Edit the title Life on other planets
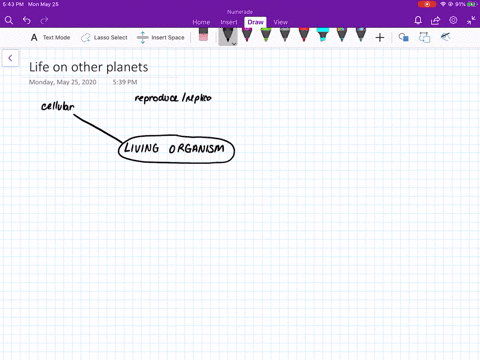The height and width of the screenshot is (360, 480). click(89, 67)
